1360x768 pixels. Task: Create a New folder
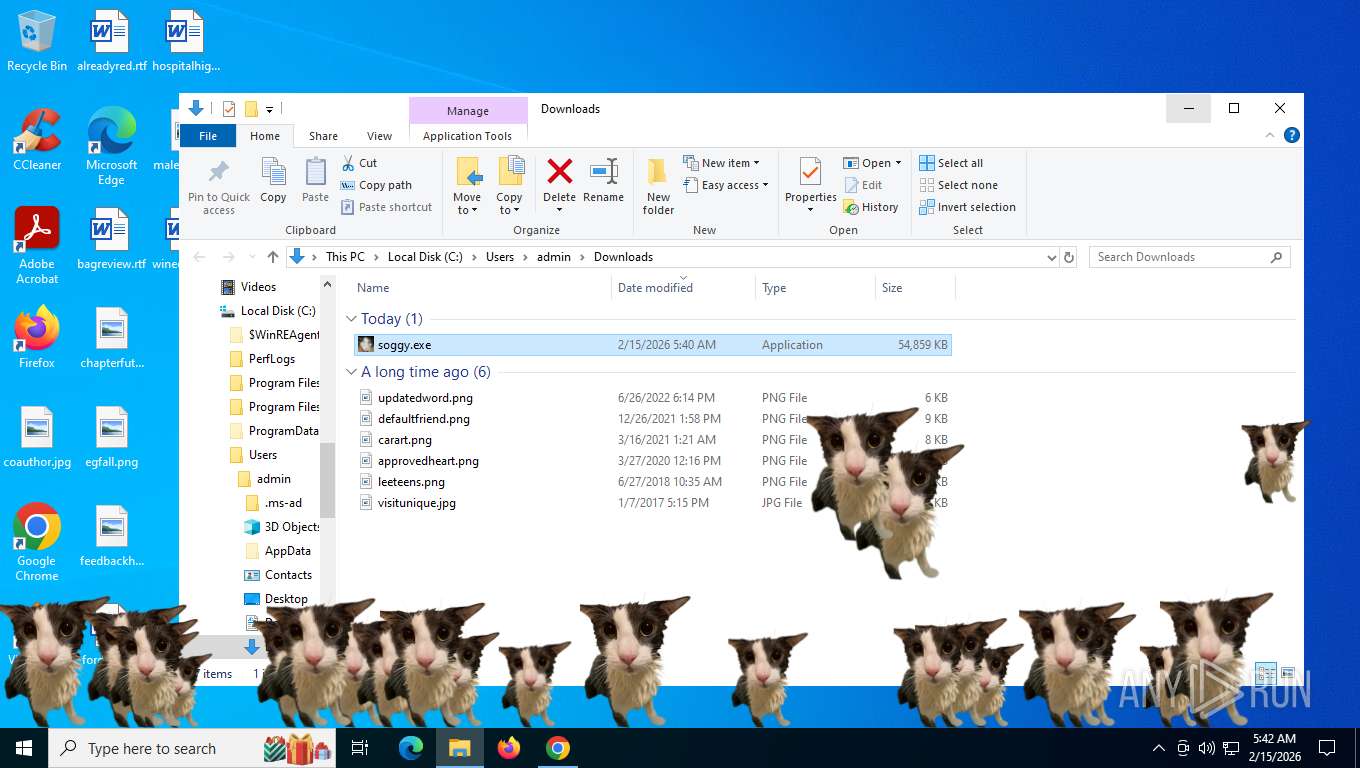(x=658, y=186)
